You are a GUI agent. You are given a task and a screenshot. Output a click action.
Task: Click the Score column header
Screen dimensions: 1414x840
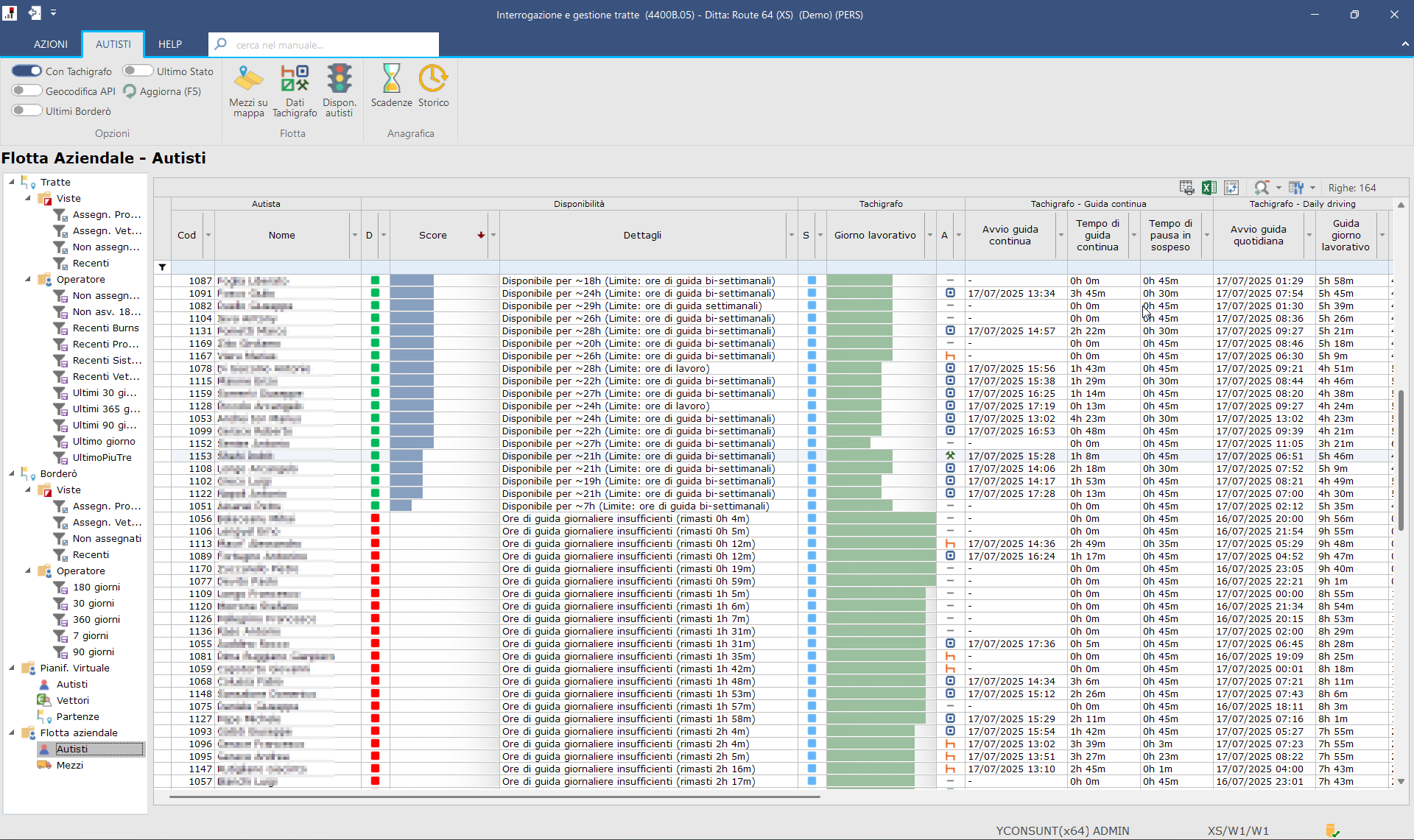coord(433,236)
